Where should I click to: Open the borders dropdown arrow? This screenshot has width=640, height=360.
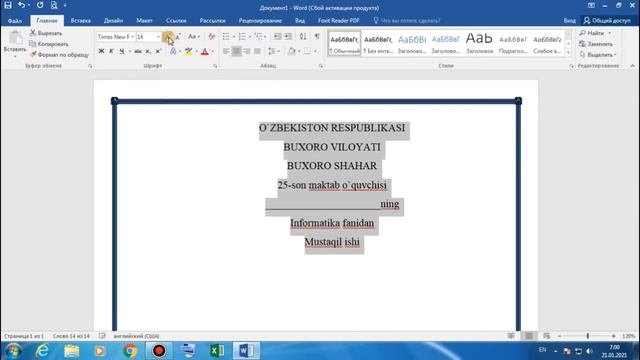315,51
